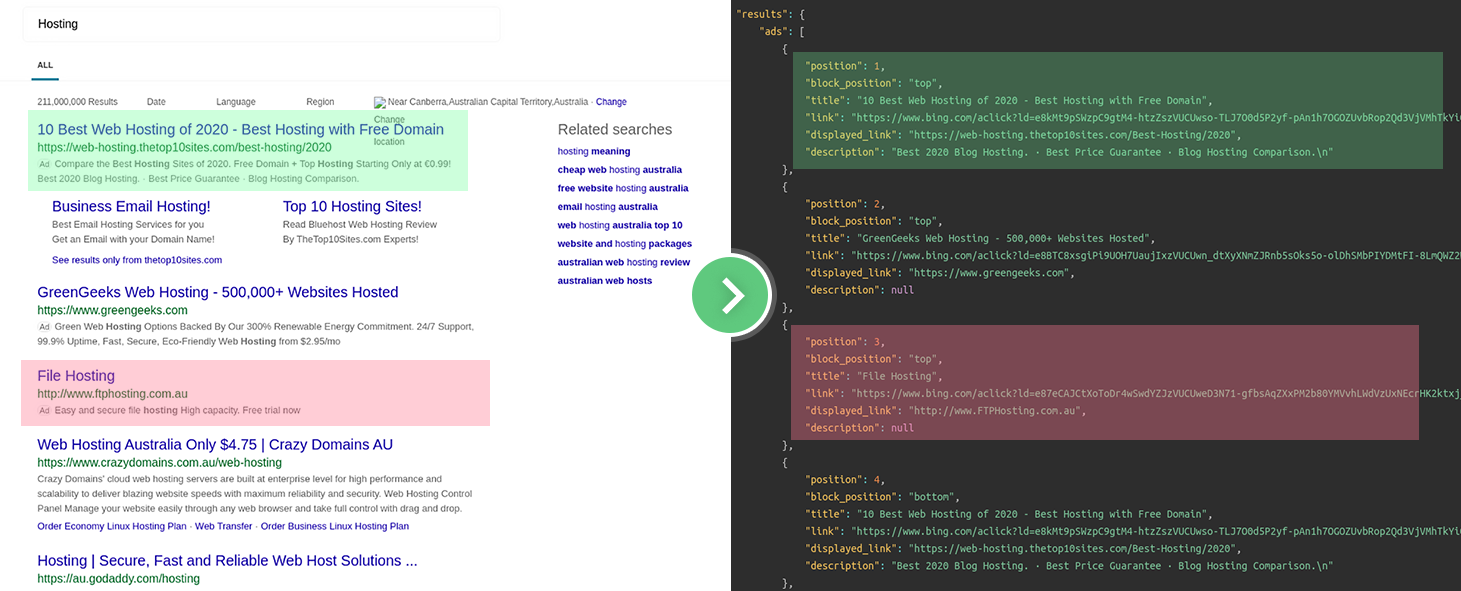Open 10 Best Web Hosting of 2020 result

(240, 129)
